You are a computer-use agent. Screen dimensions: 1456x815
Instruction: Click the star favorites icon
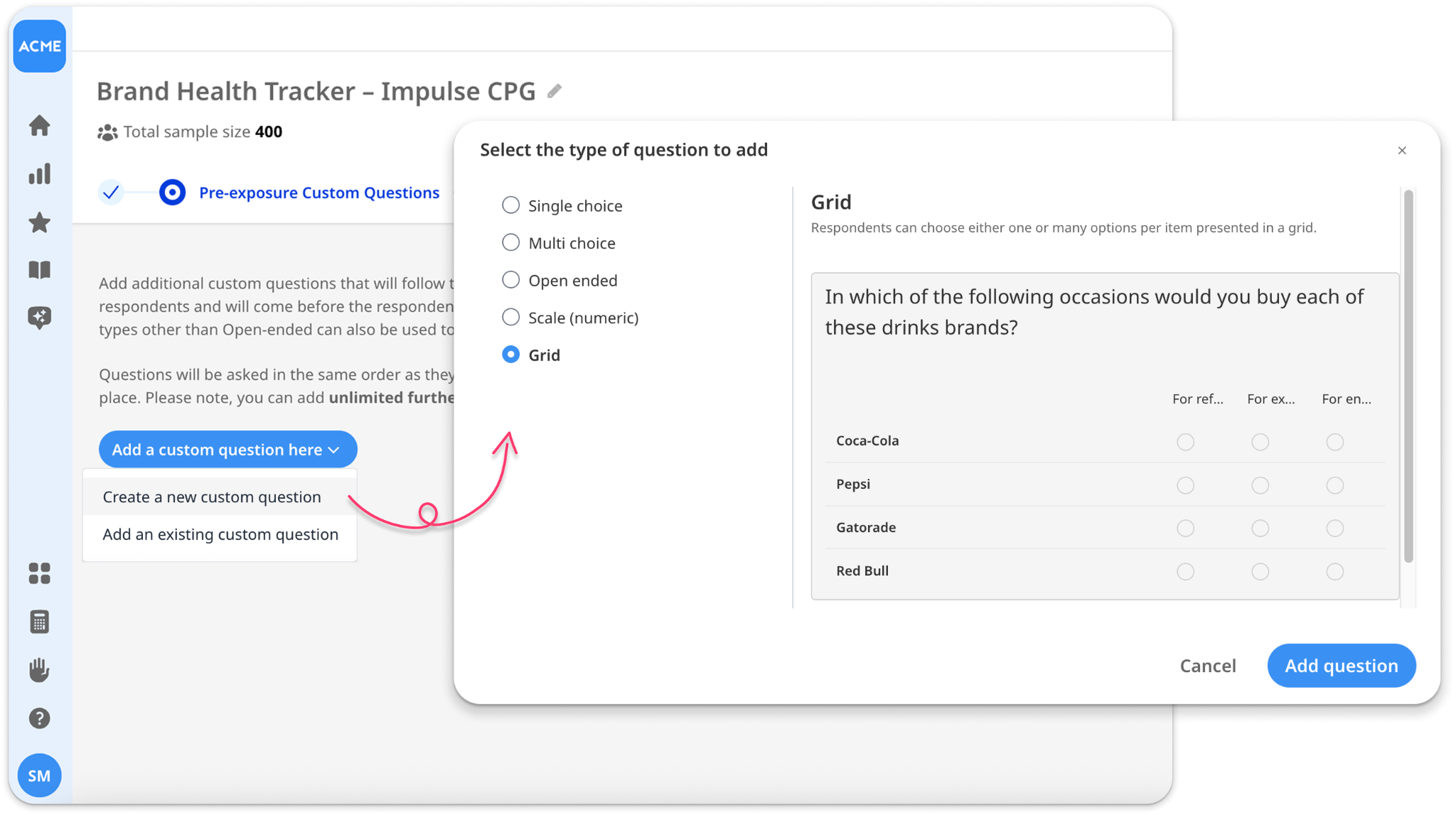pos(39,222)
